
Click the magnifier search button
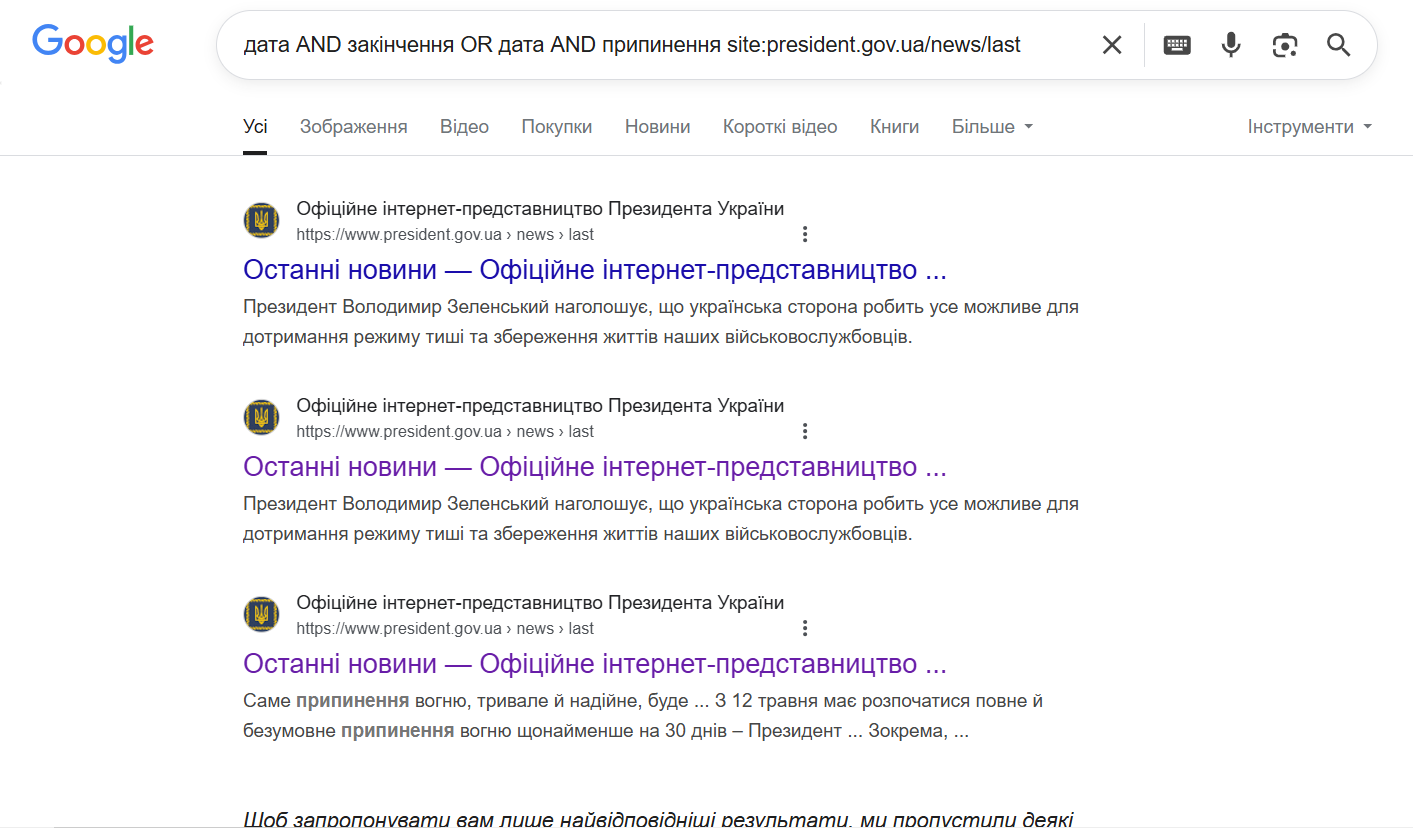(1338, 45)
